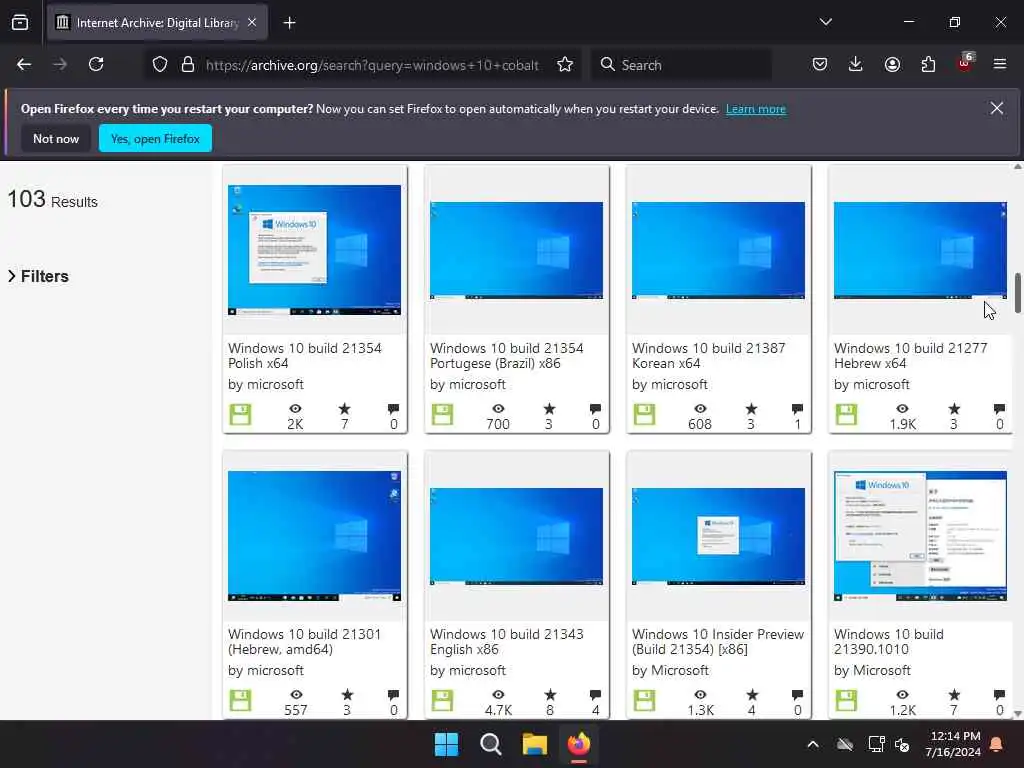1024x768 pixels.
Task: Dismiss the Firefox startup notification bar
Action: click(x=997, y=108)
